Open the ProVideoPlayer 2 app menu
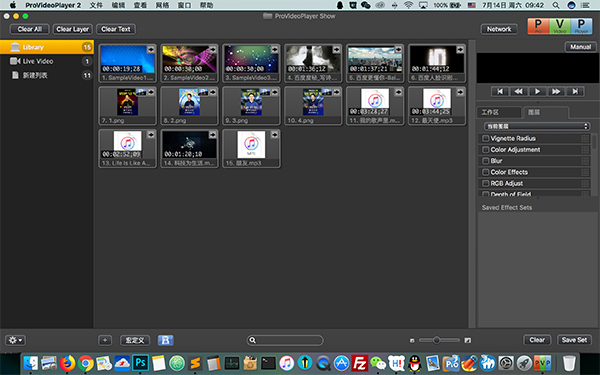This screenshot has height=375, width=600. click(53, 5)
